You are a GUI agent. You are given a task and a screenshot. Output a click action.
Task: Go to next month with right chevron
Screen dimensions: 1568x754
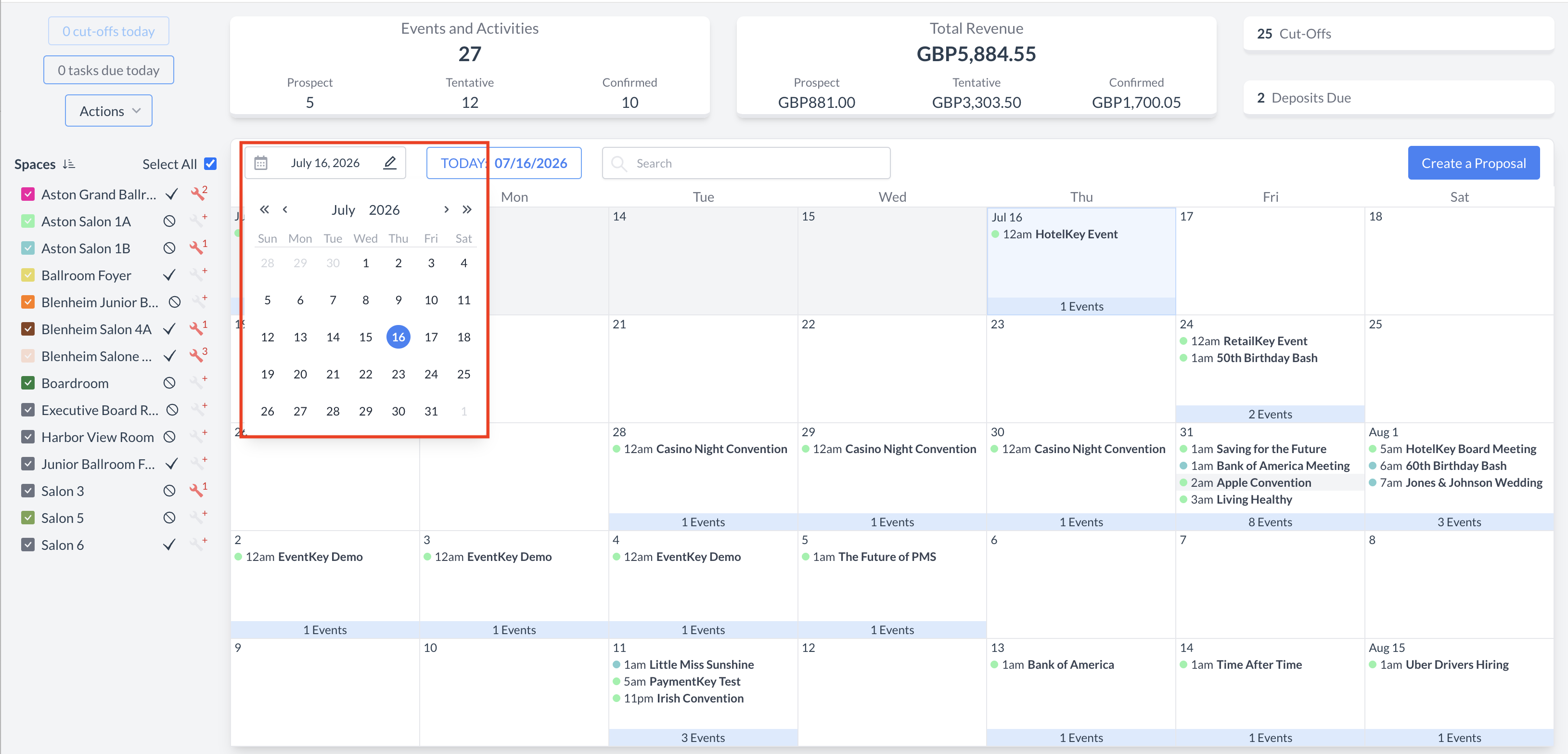446,209
